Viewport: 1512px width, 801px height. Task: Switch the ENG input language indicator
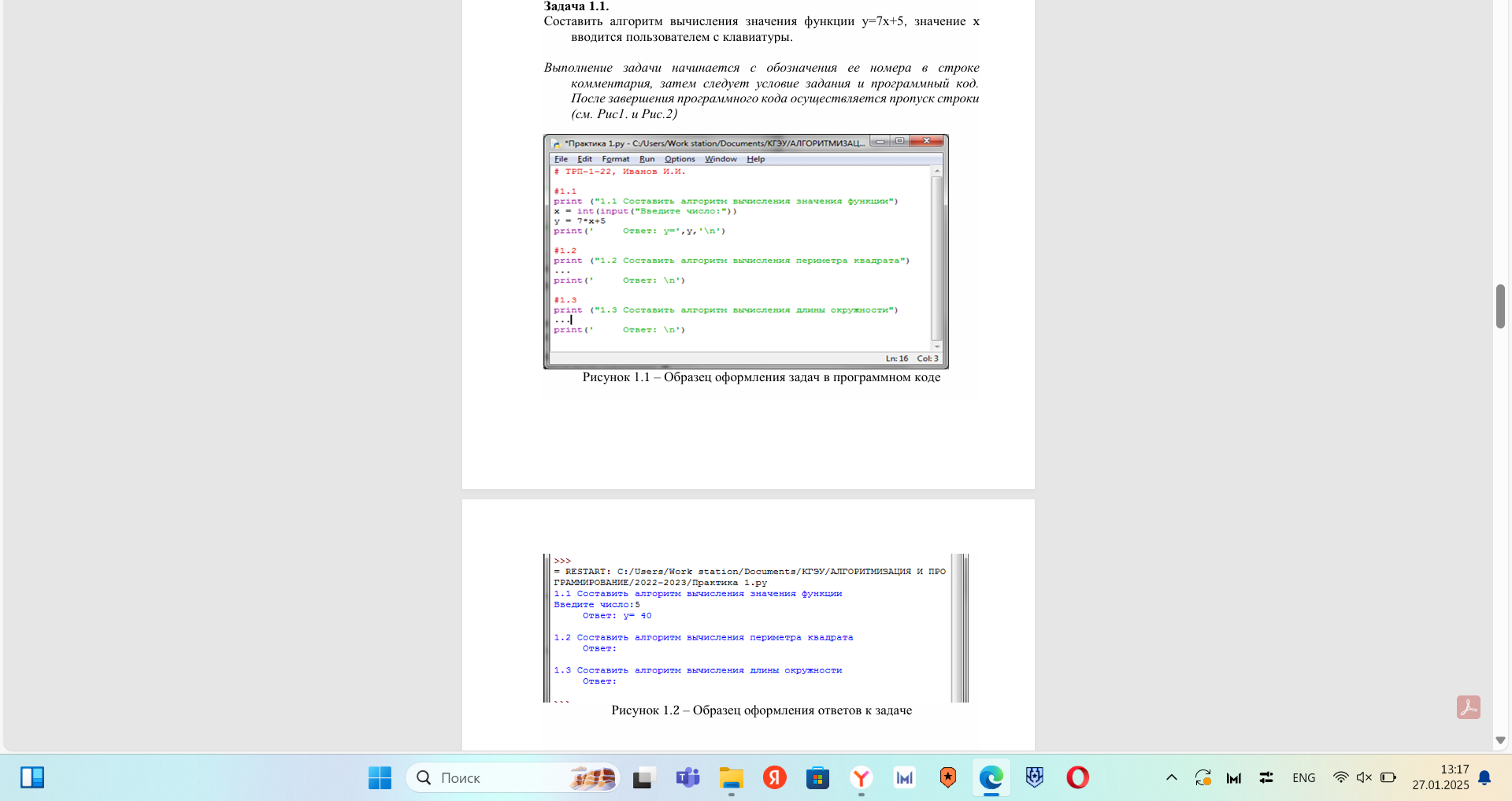click(x=1304, y=778)
